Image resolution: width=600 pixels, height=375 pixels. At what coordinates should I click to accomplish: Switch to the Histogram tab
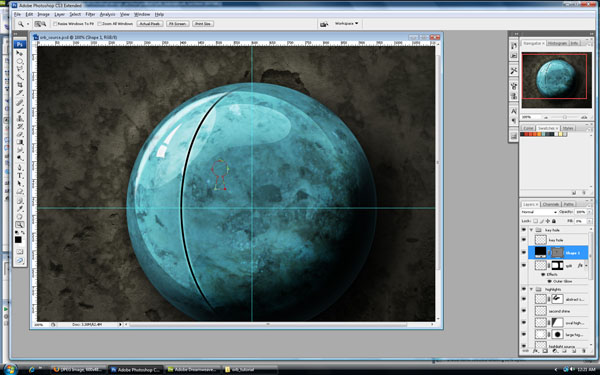coord(557,43)
